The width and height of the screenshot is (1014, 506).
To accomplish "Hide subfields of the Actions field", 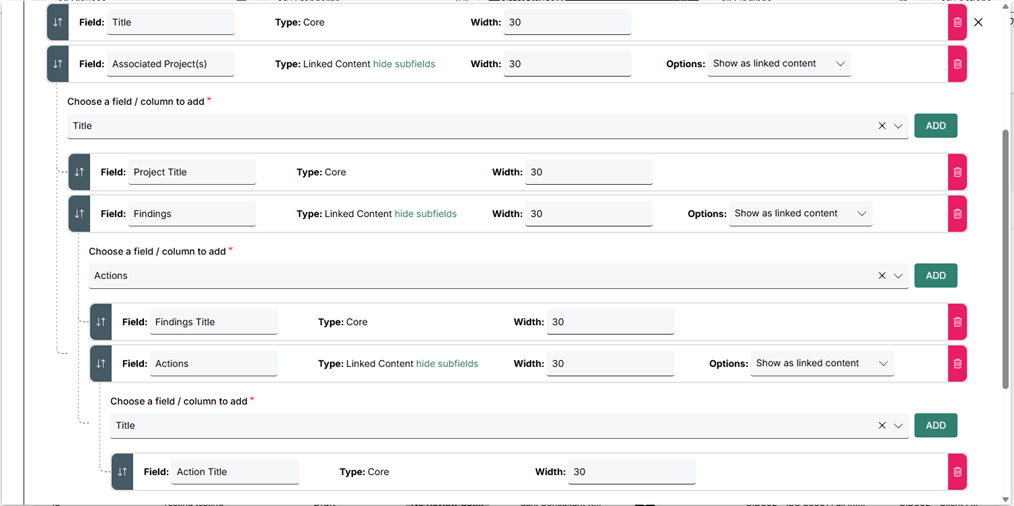I will tap(447, 364).
